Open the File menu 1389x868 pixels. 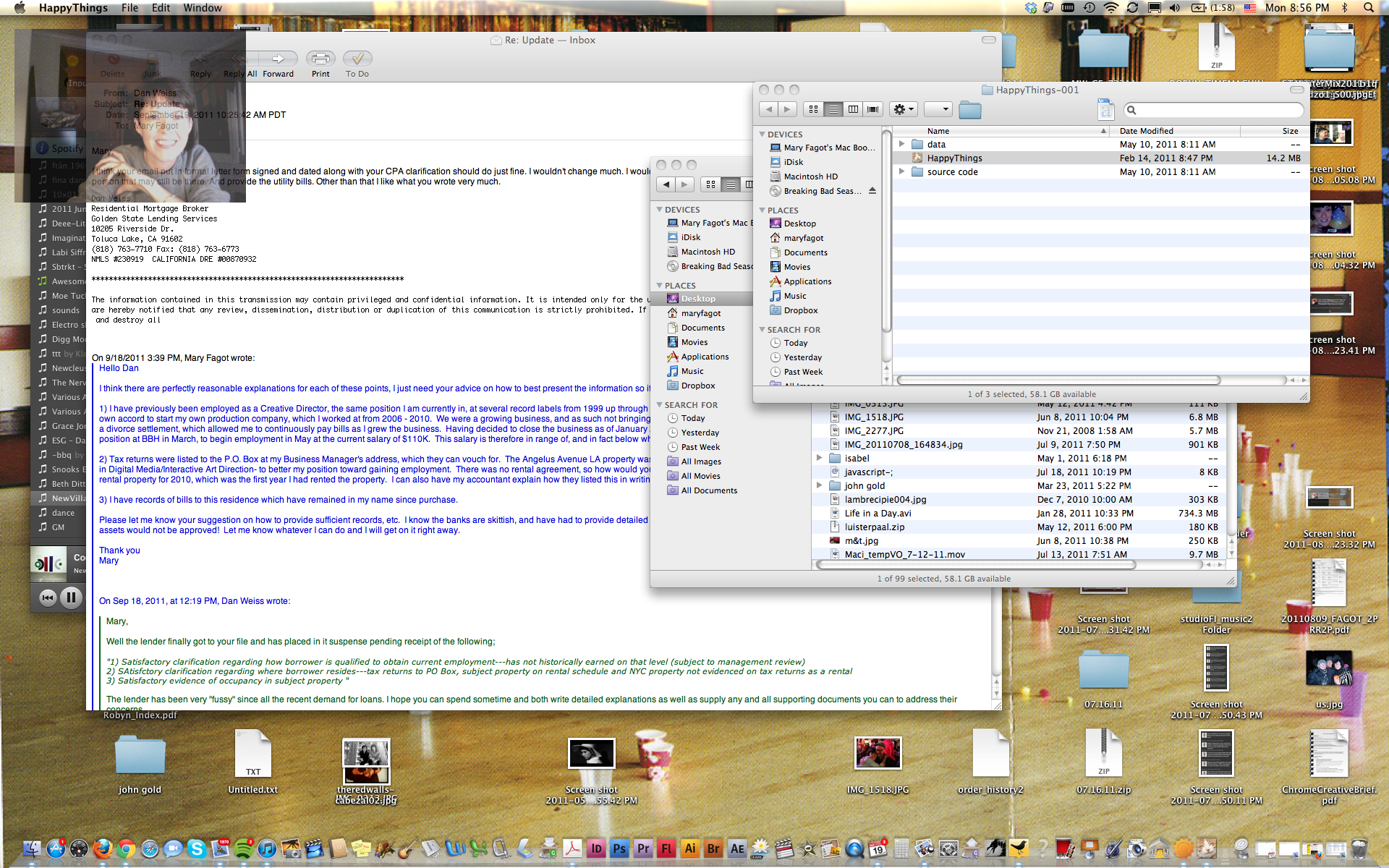click(x=130, y=8)
